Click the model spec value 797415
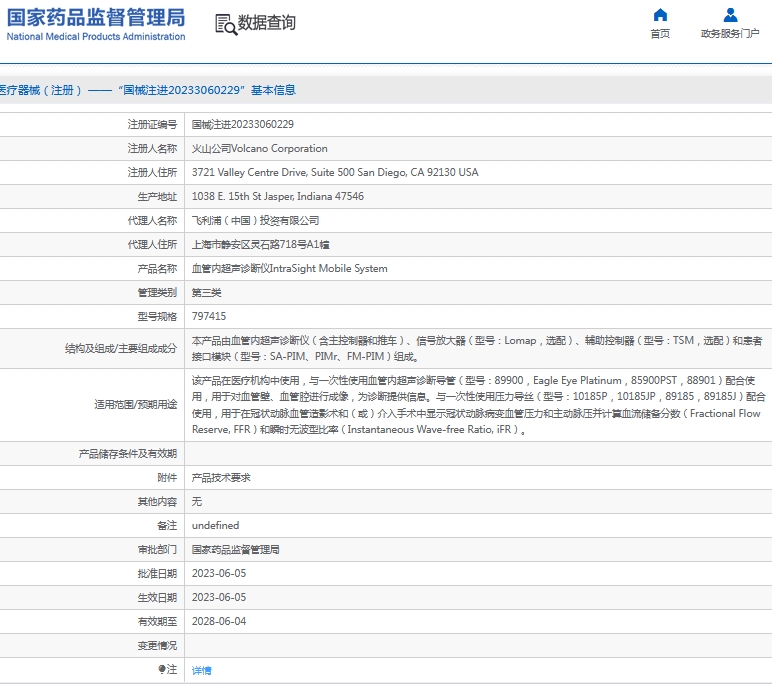Screen dimensions: 772x687 [x=209, y=316]
